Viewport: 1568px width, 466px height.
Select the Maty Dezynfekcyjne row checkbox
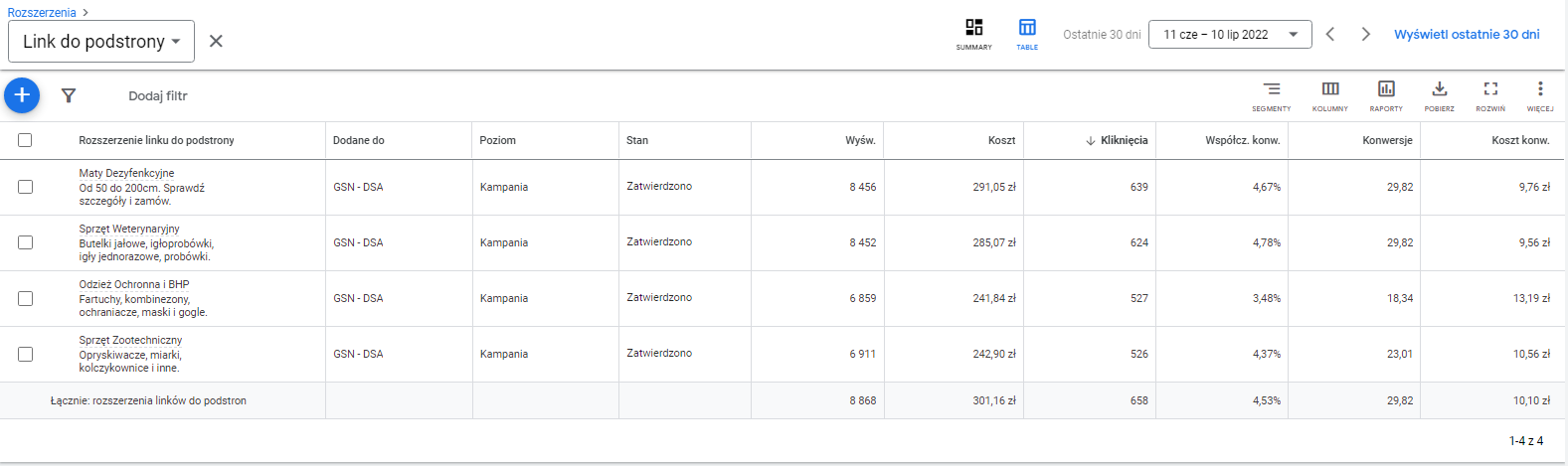click(25, 187)
